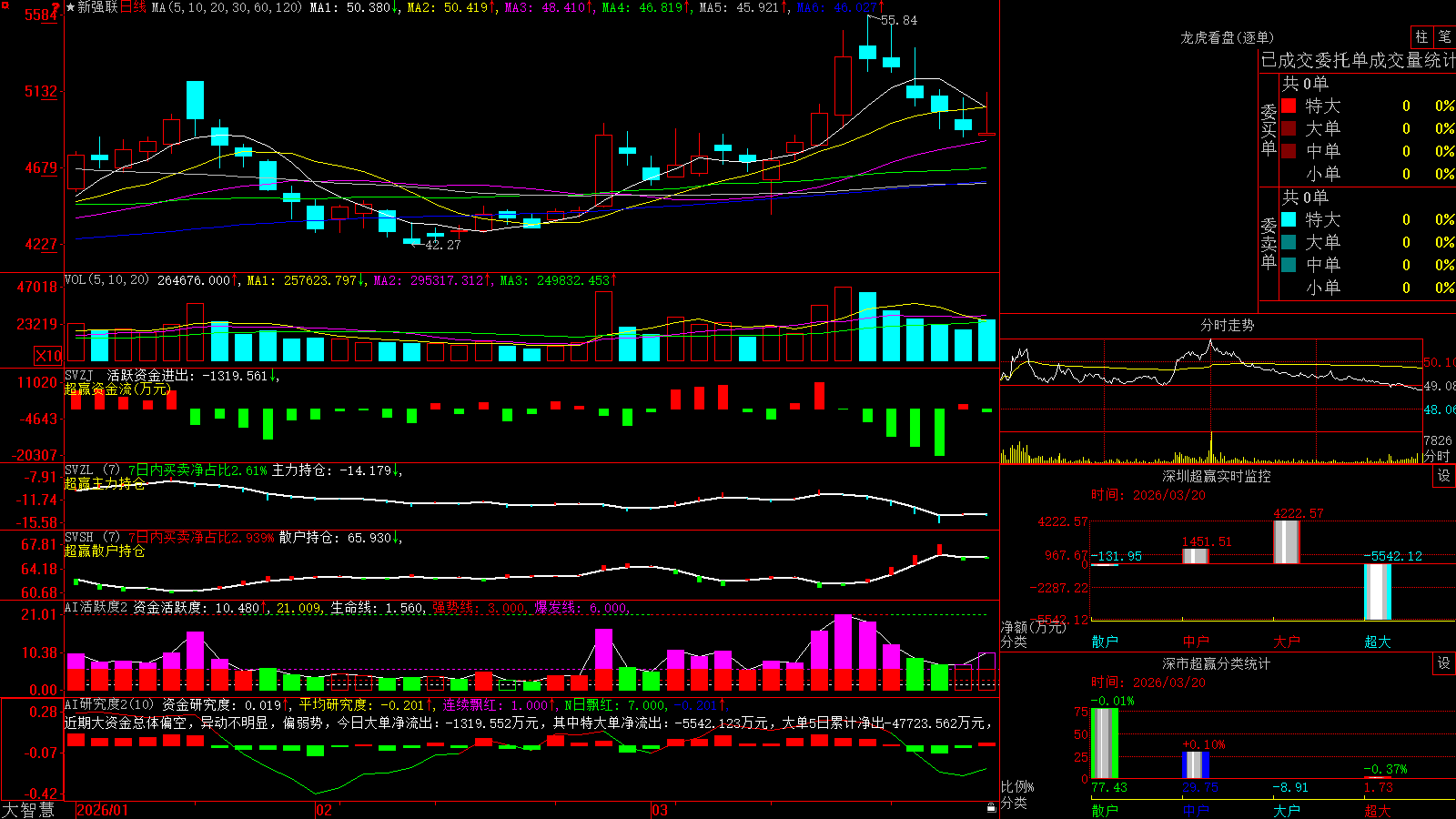The width and height of the screenshot is (1456, 819).
Task: Click the VOL(5,10,20) indicator label
Action: click(x=106, y=280)
